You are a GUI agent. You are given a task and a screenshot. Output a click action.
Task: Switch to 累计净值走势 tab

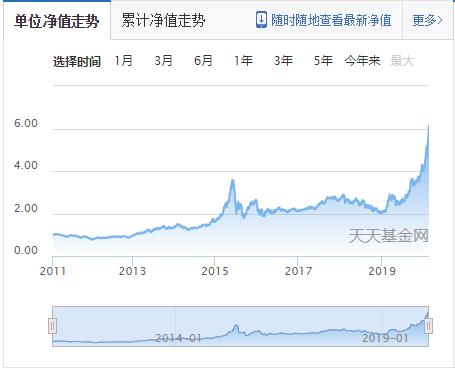coord(163,21)
